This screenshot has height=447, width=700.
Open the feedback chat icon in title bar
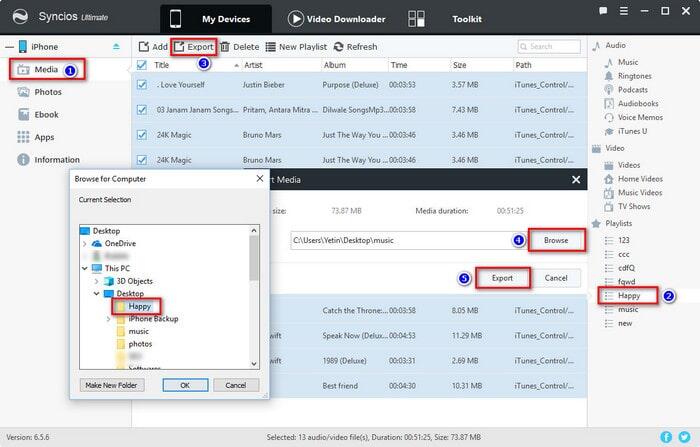[x=603, y=11]
